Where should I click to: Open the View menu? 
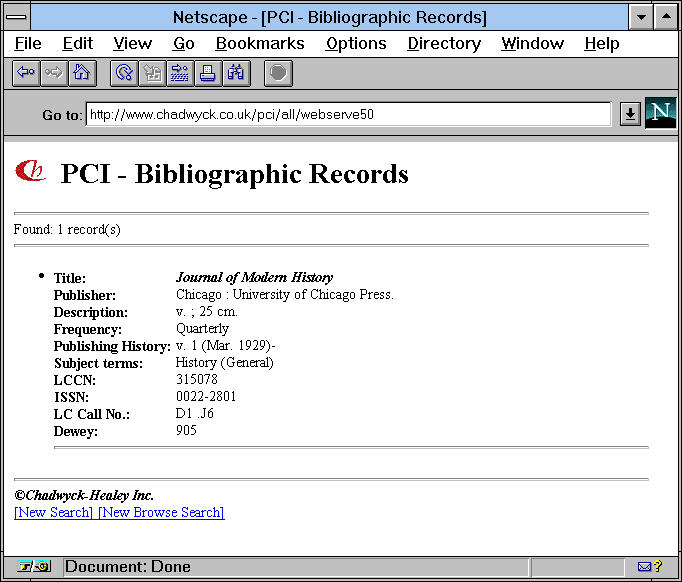pos(133,43)
